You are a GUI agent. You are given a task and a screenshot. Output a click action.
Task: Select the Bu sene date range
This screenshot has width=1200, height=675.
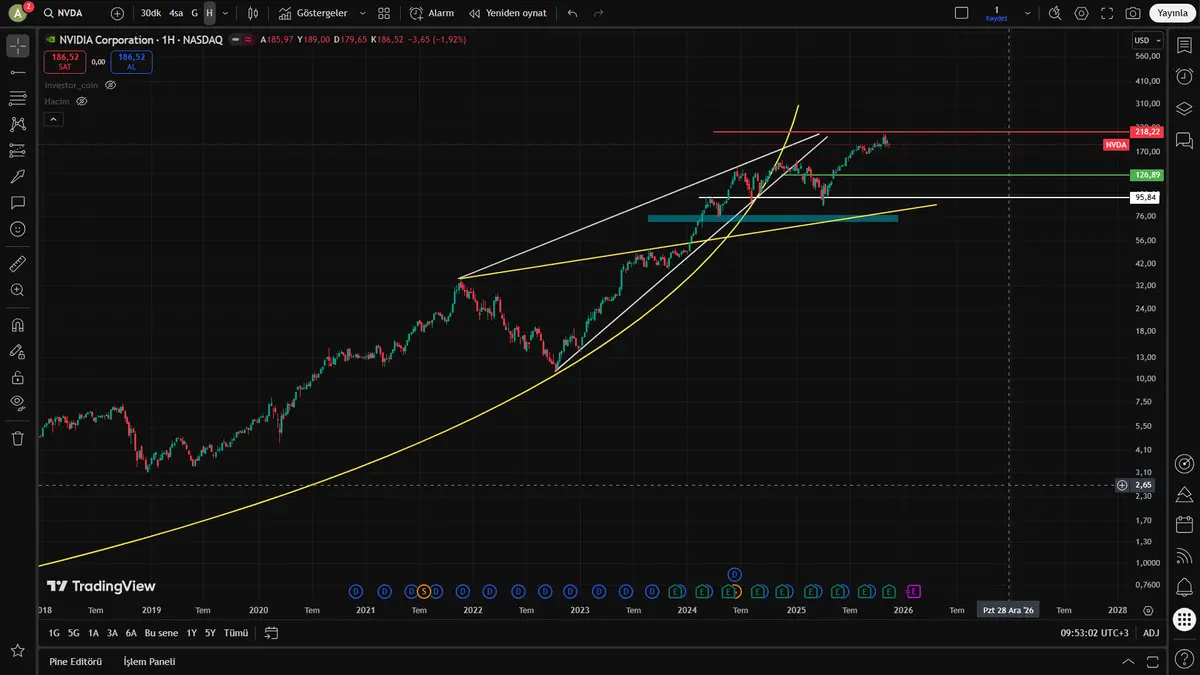pos(161,633)
